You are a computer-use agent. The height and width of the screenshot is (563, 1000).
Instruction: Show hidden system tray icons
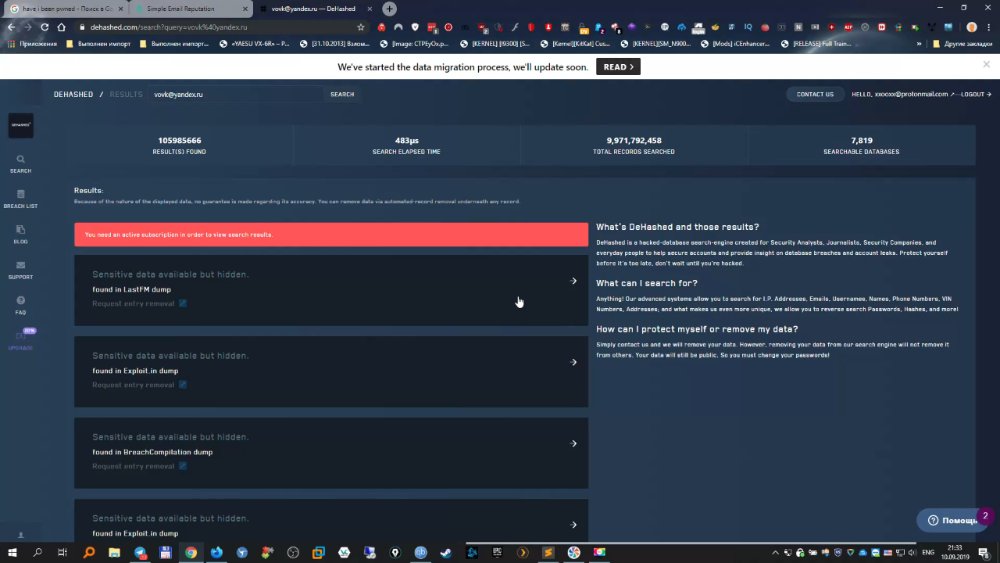[776, 552]
